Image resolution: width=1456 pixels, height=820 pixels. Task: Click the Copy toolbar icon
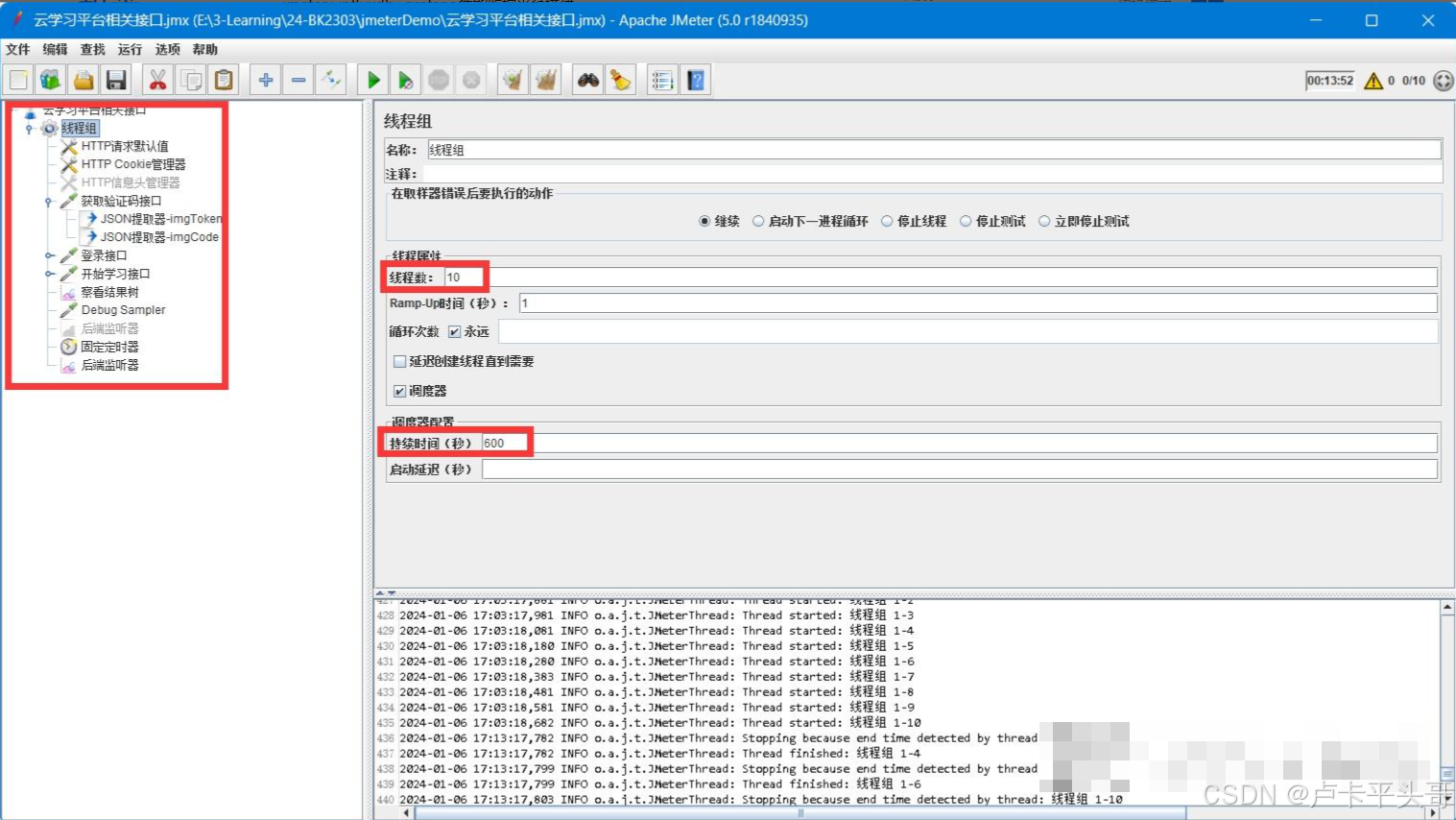(x=191, y=80)
